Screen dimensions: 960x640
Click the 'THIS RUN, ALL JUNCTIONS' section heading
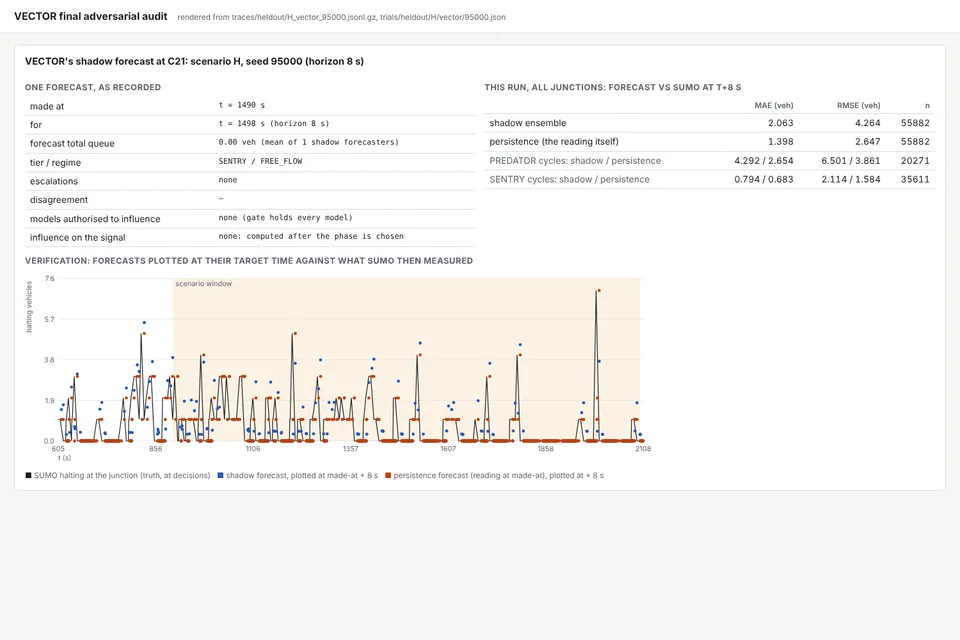coord(613,88)
